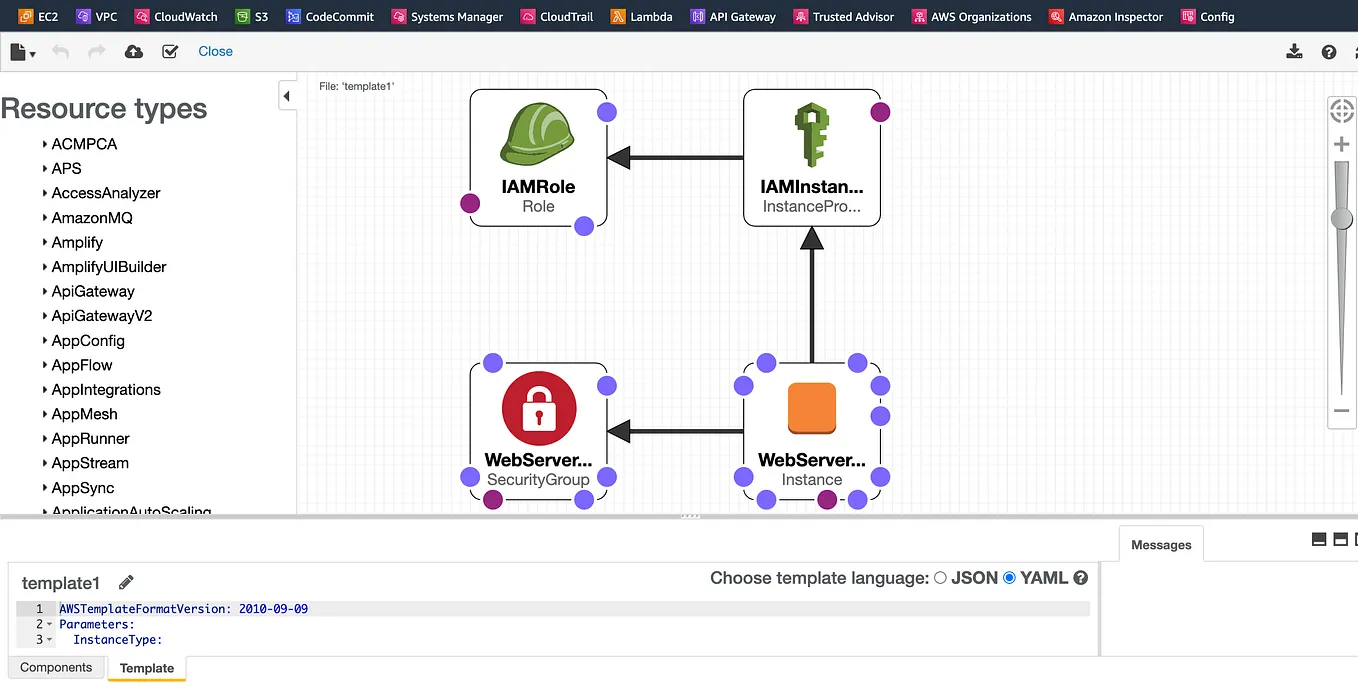Switch template language to JSON
Screen dimensions: 1358x690
point(940,577)
